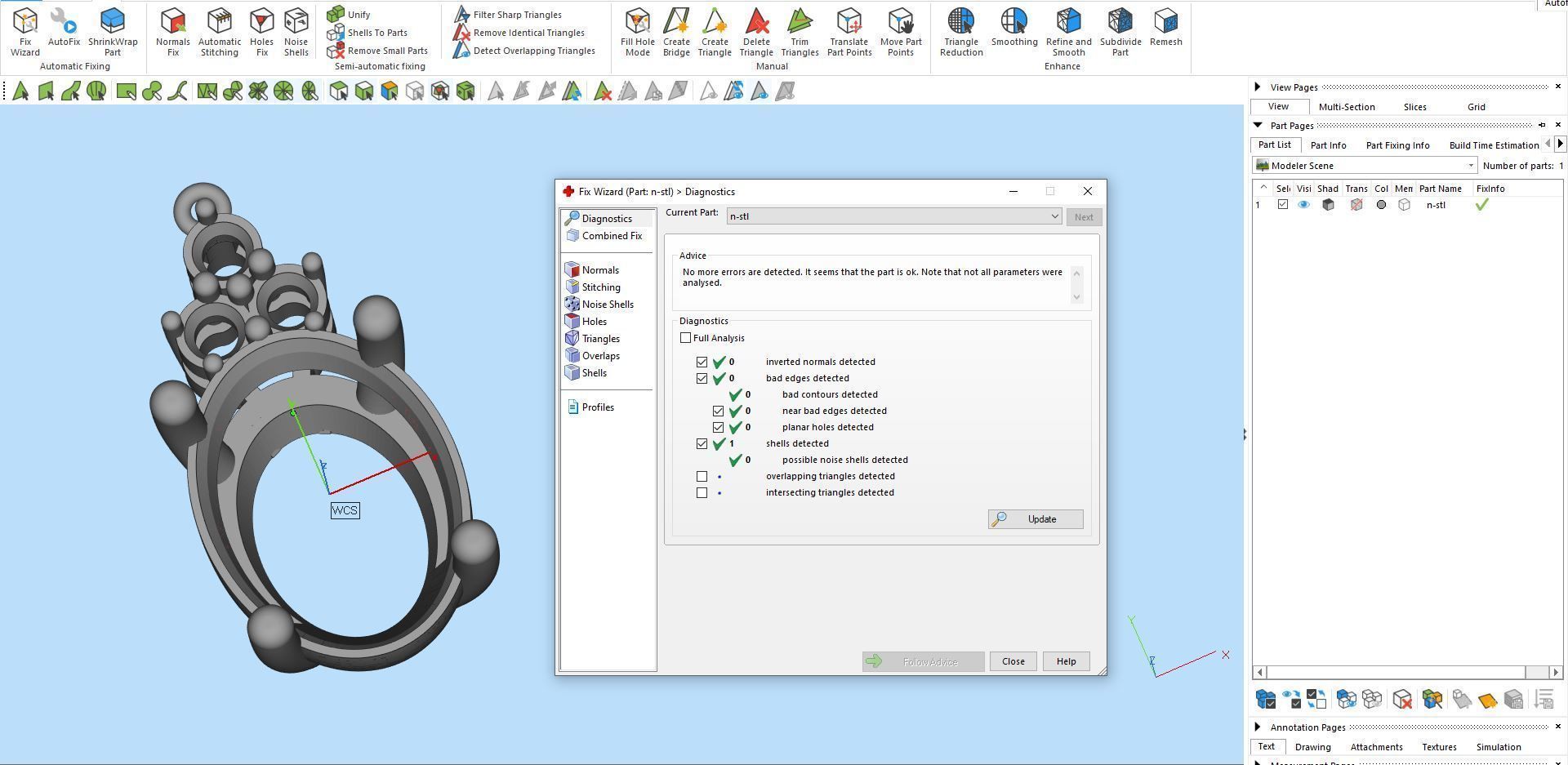Run the Holes Fix tool
The width and height of the screenshot is (1568, 765).
(x=261, y=32)
